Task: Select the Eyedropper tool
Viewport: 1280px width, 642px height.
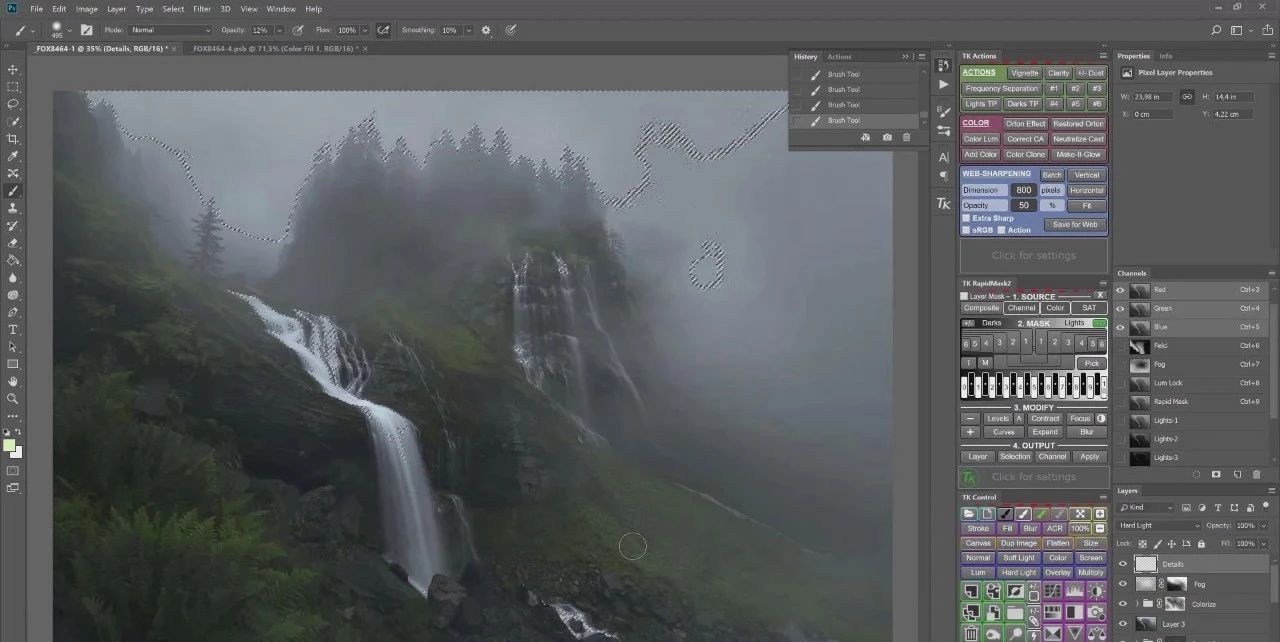Action: coord(13,157)
